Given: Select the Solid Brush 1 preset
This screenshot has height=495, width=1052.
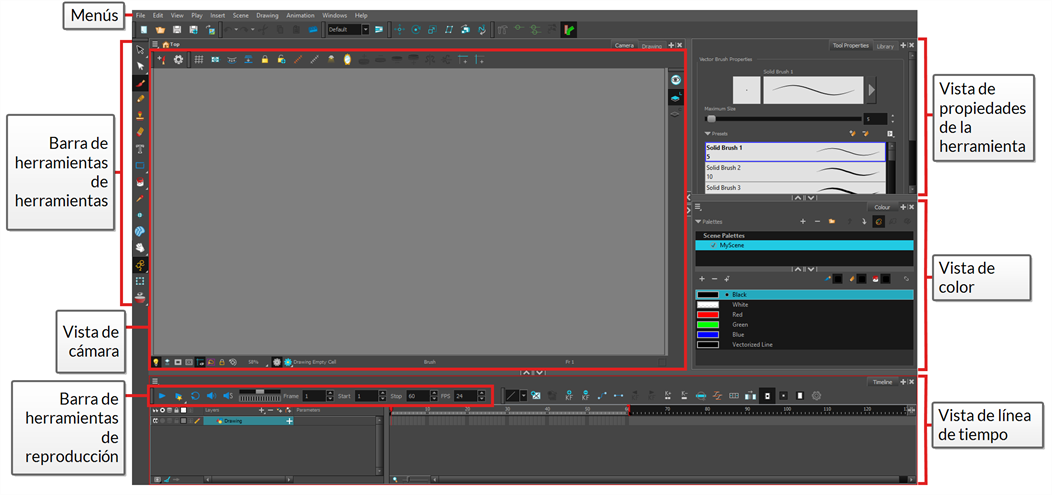Looking at the screenshot, I should tap(795, 152).
